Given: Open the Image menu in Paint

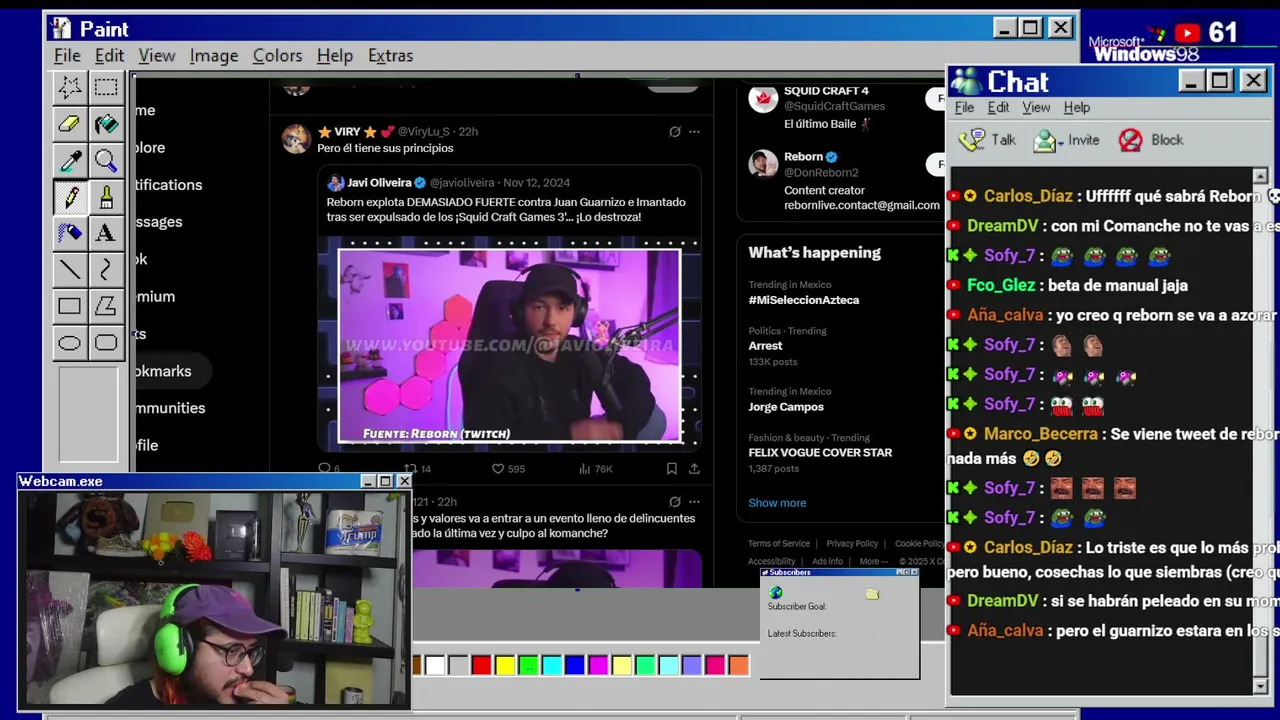Looking at the screenshot, I should point(214,55).
